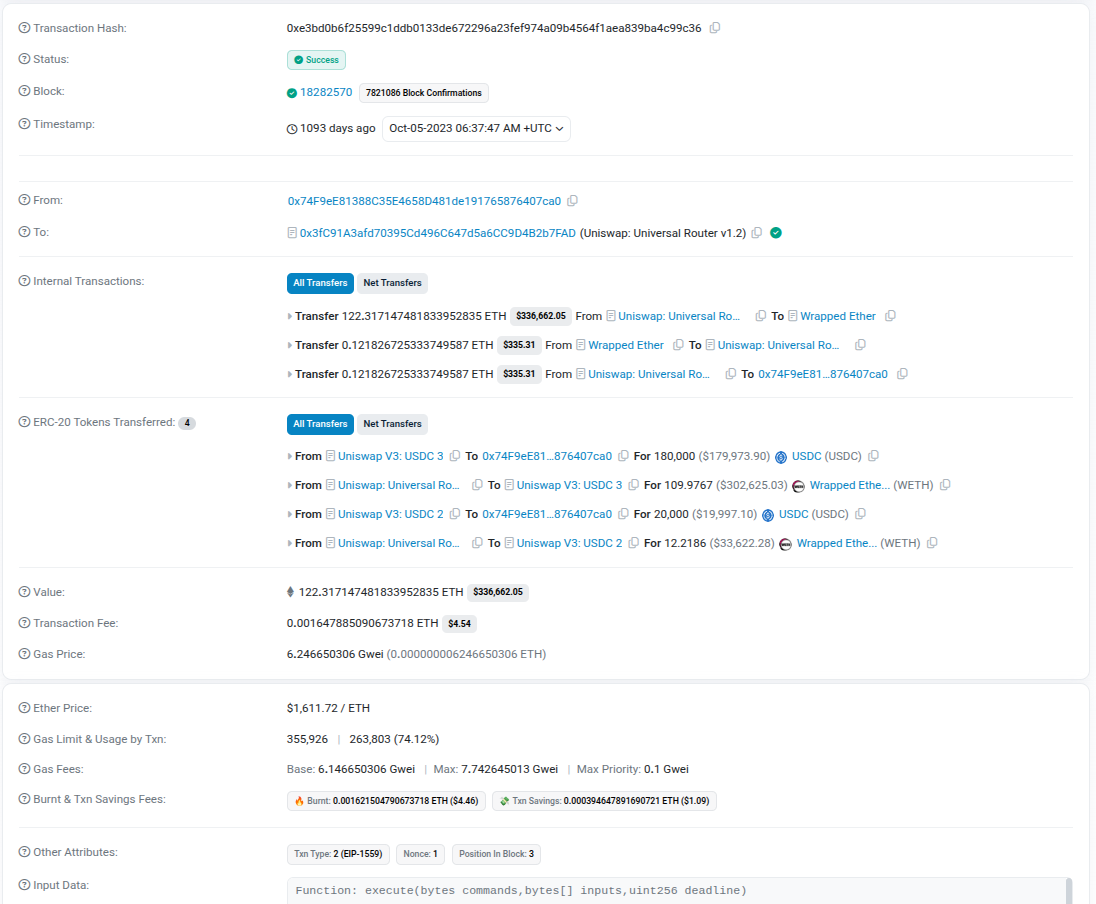The width and height of the screenshot is (1096, 904).
Task: Copy Wrapped Ether address in 122.317 ETH transfer
Action: [890, 316]
